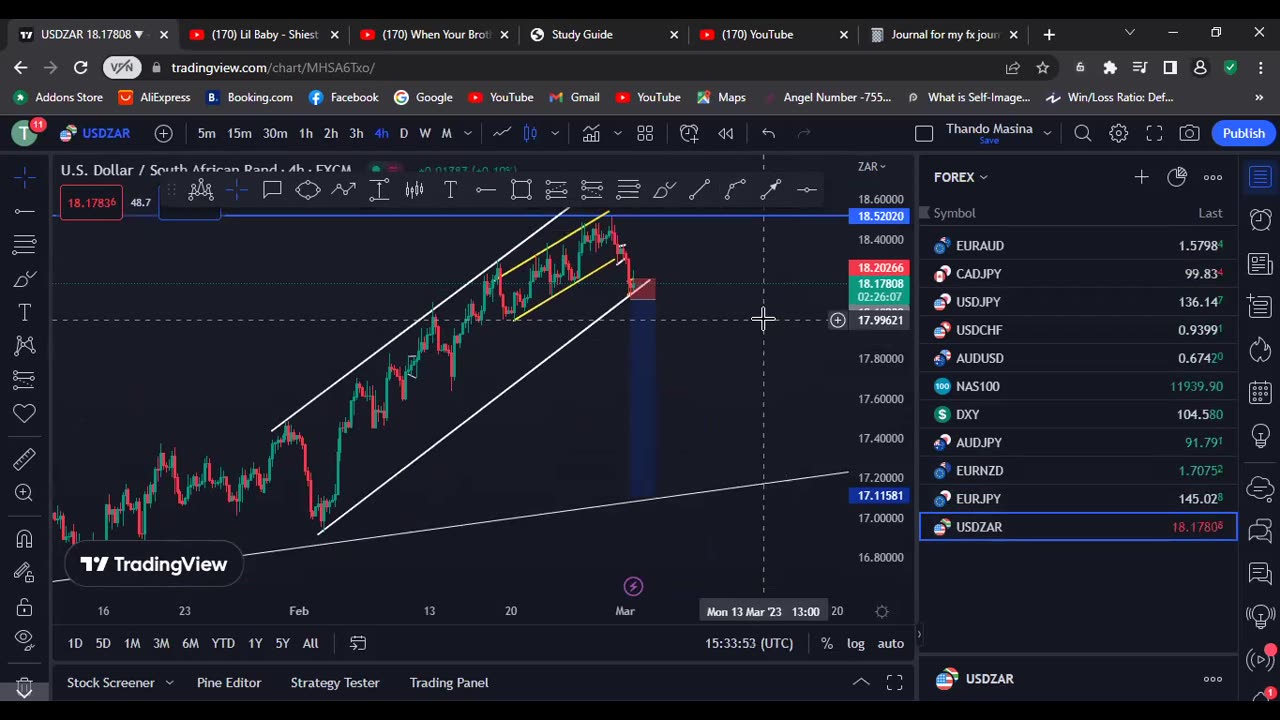Image resolution: width=1280 pixels, height=720 pixels.
Task: Switch to Journal for my fx browser tab
Action: [x=945, y=34]
